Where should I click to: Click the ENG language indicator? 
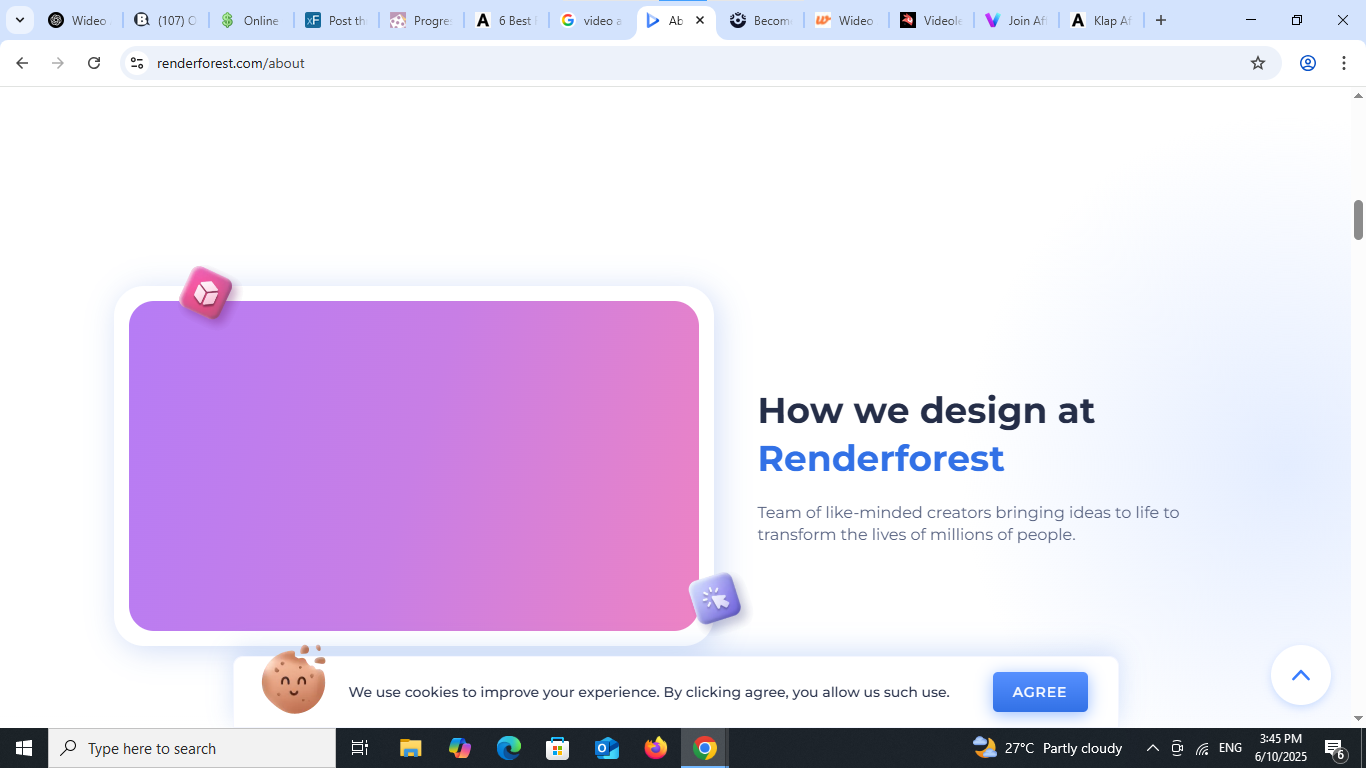coord(1231,748)
